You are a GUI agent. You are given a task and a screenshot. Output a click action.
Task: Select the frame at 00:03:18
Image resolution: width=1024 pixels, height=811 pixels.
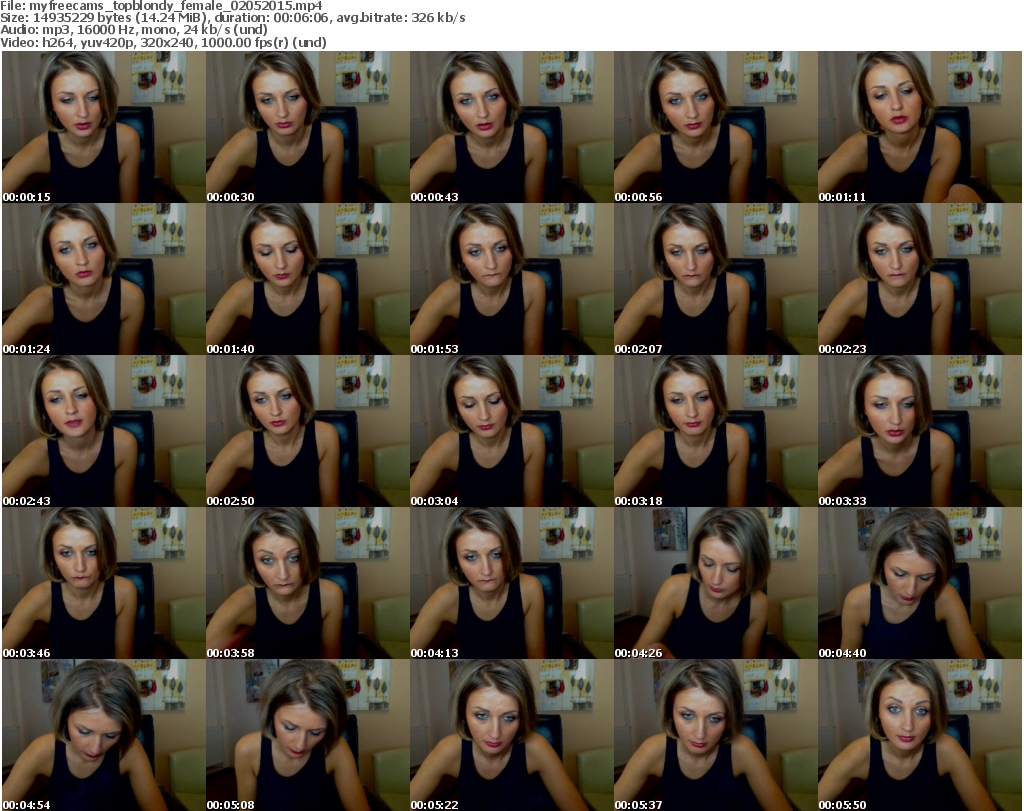[x=716, y=432]
